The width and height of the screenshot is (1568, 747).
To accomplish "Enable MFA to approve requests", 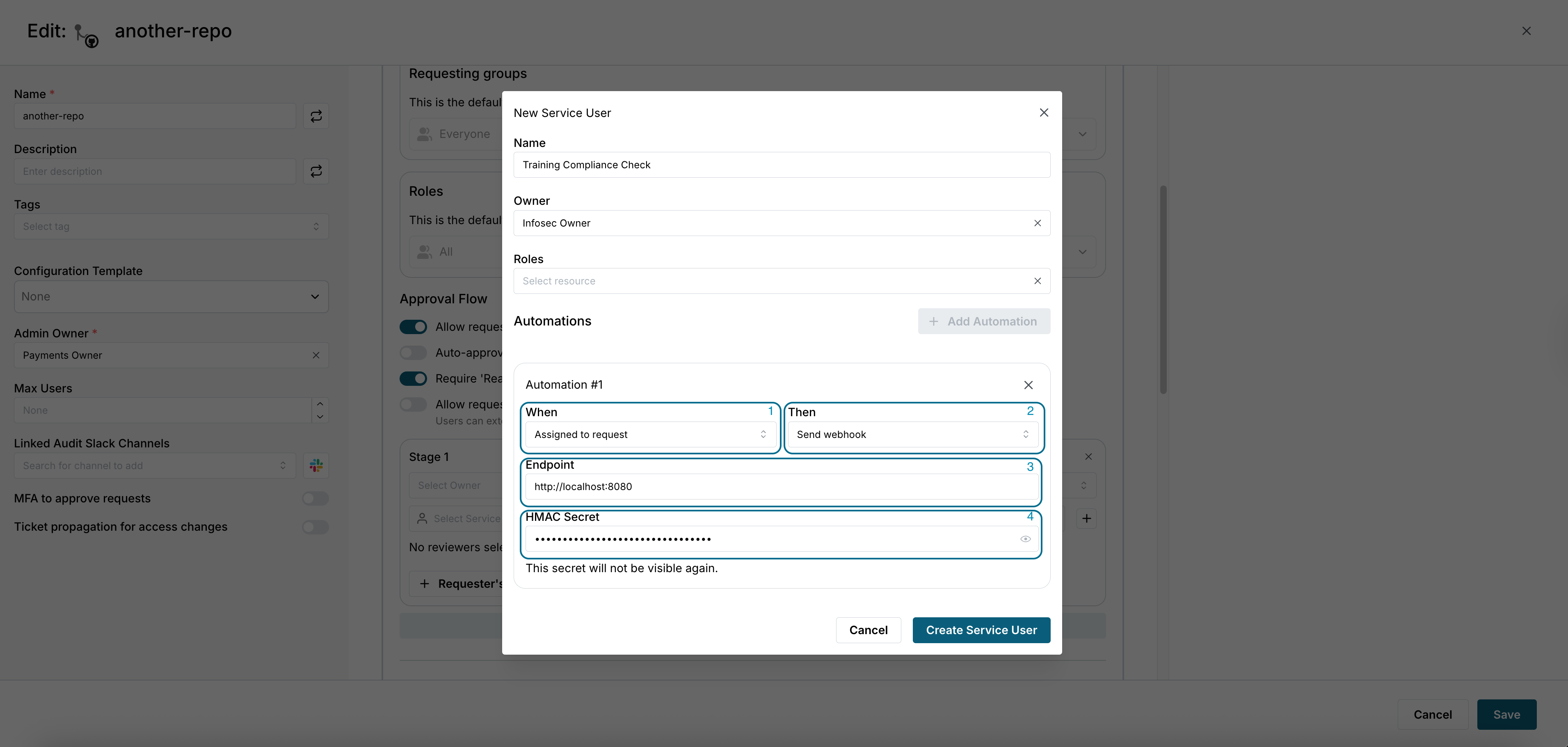I will click(315, 498).
